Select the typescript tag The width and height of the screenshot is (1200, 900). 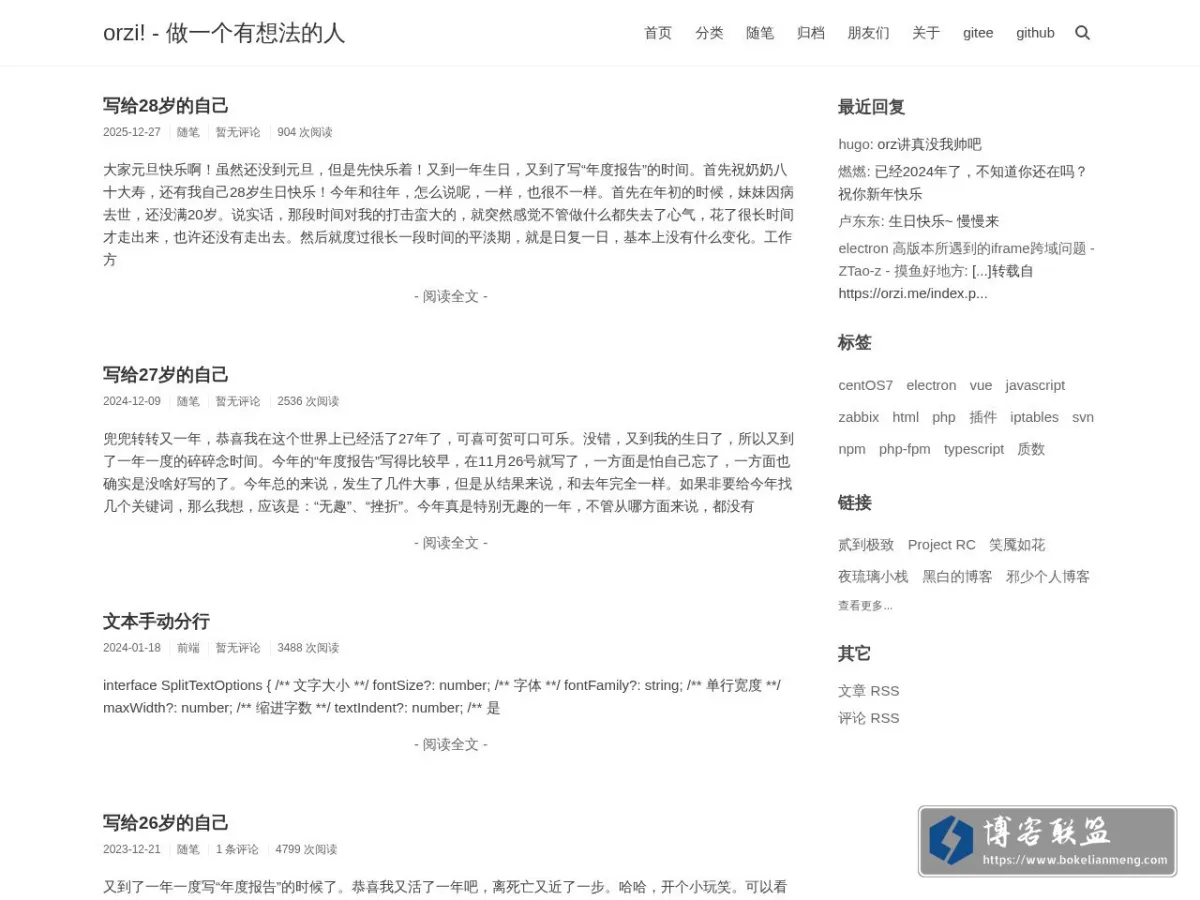pos(974,449)
